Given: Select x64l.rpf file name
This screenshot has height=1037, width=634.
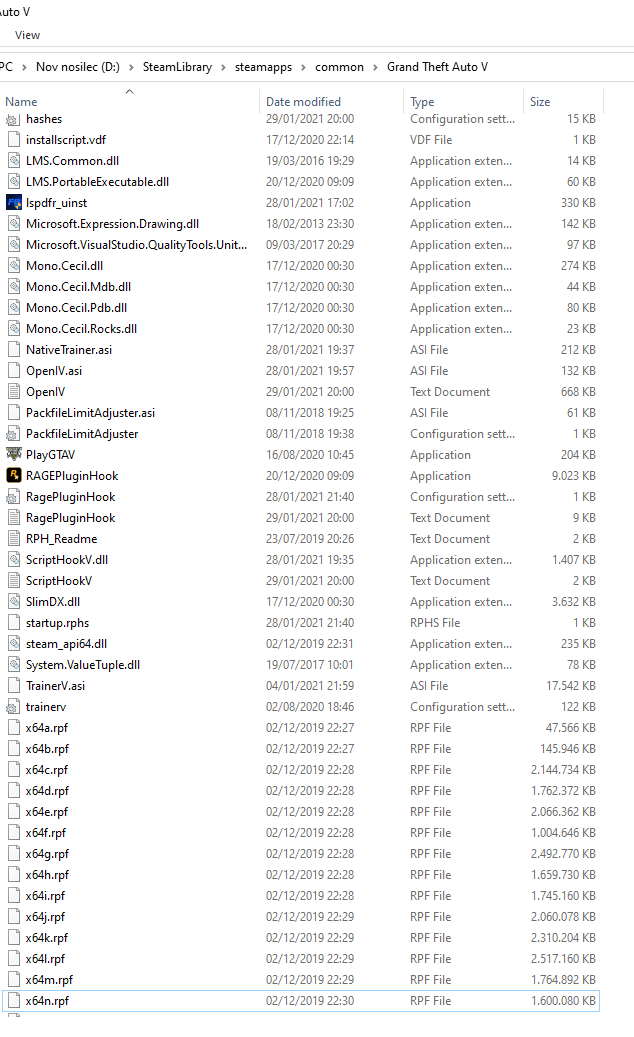Looking at the screenshot, I should [45, 959].
